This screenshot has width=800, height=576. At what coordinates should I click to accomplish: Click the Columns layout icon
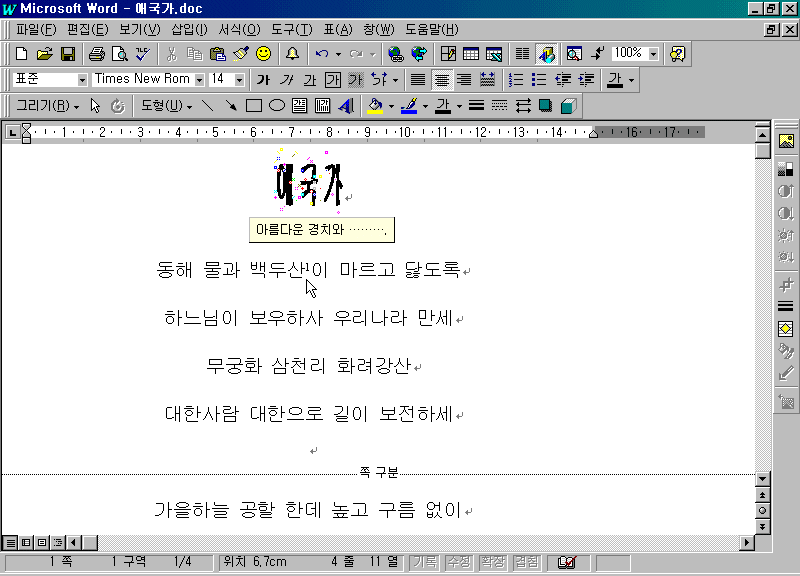(x=522, y=54)
